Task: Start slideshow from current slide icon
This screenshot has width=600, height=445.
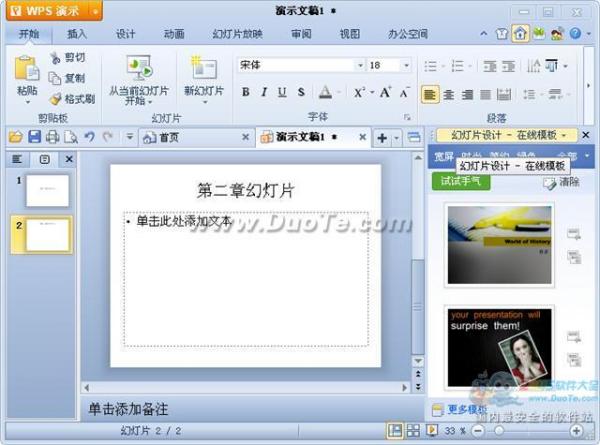Action: point(139,67)
